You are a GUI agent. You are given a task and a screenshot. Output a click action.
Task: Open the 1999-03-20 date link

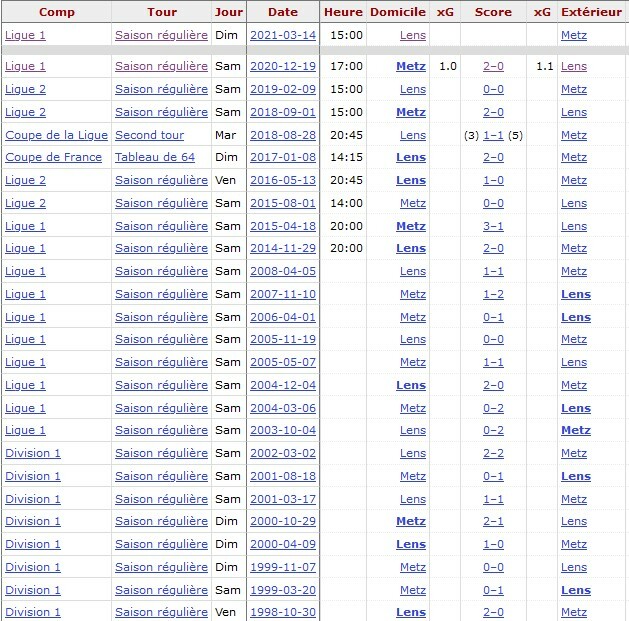pyautogui.click(x=283, y=591)
